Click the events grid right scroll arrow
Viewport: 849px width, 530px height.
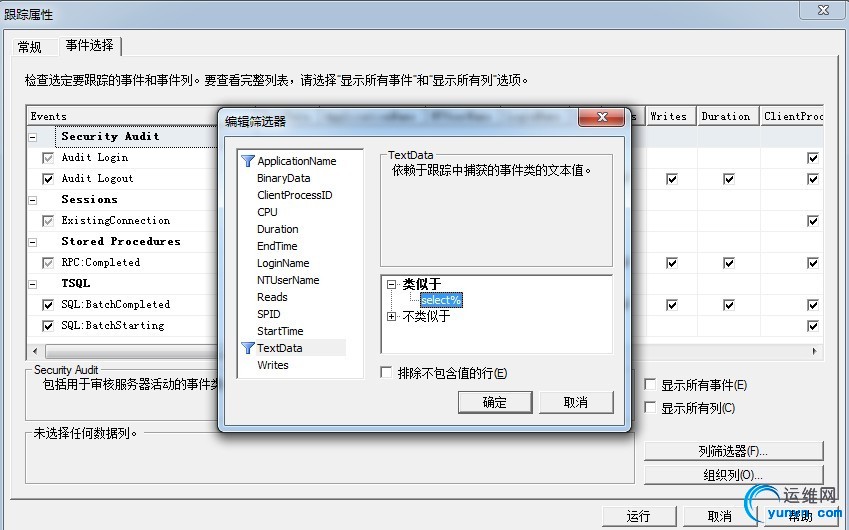click(x=815, y=351)
